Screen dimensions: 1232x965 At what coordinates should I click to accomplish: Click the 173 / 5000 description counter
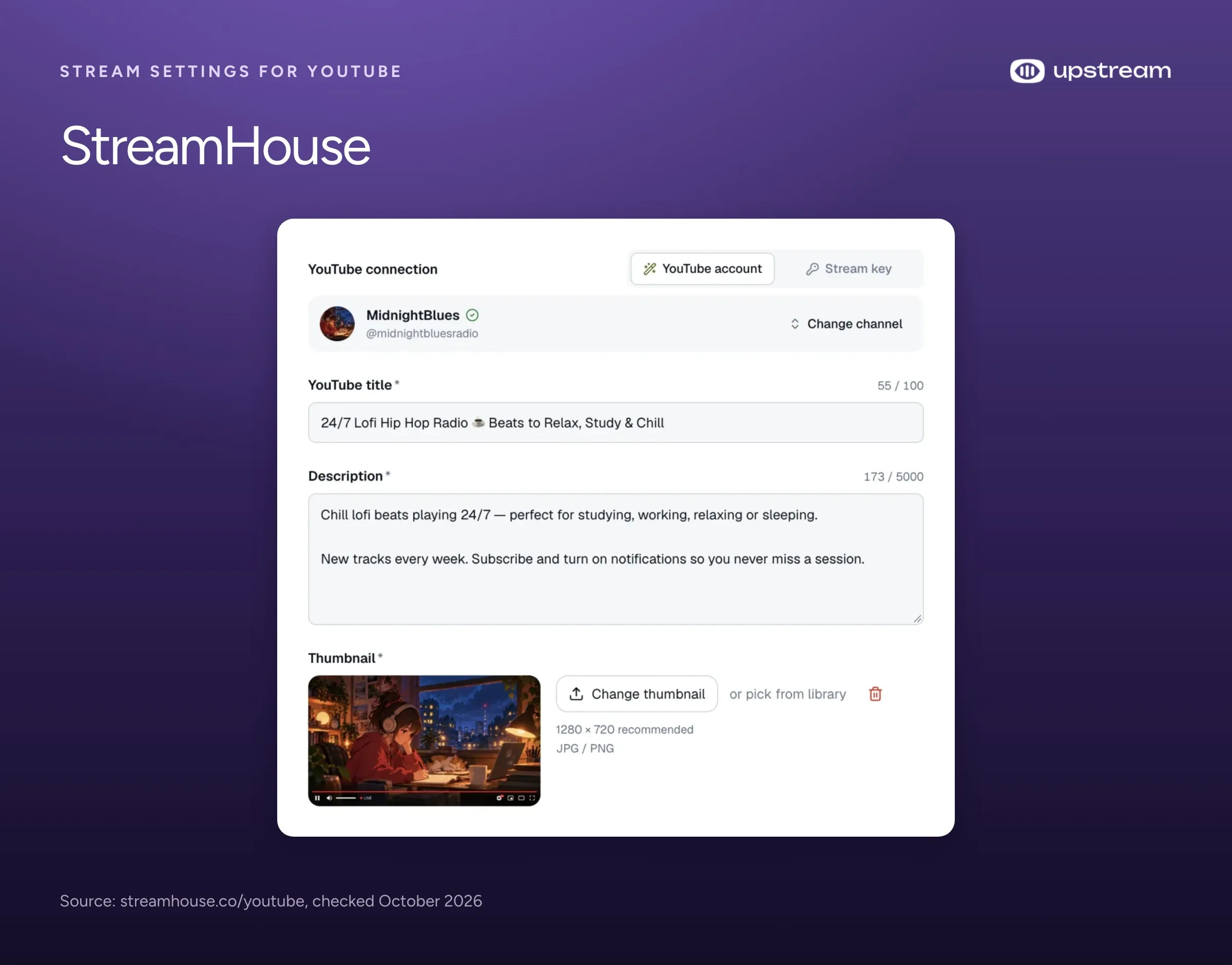893,476
